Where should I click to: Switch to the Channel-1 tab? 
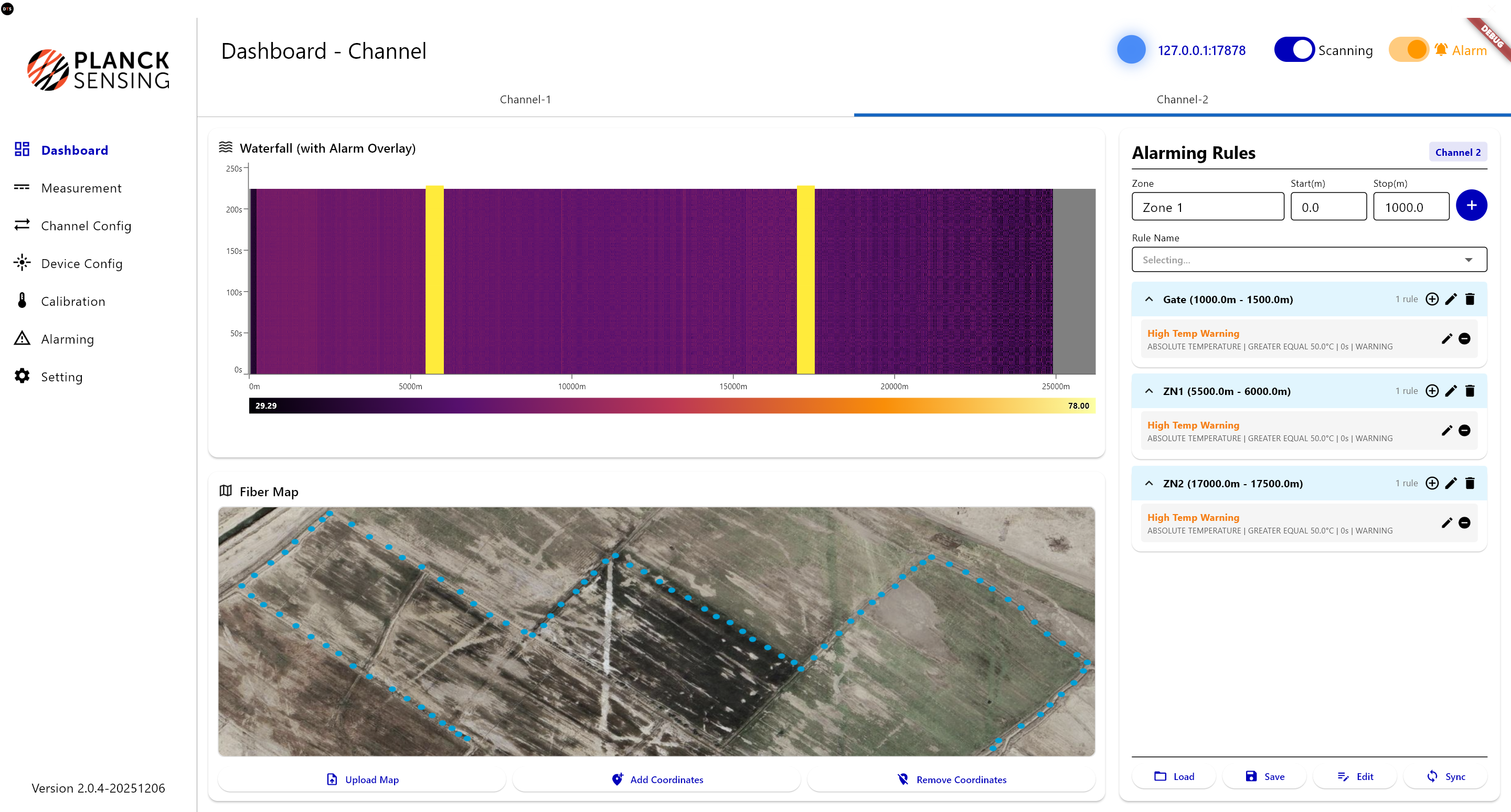[525, 100]
